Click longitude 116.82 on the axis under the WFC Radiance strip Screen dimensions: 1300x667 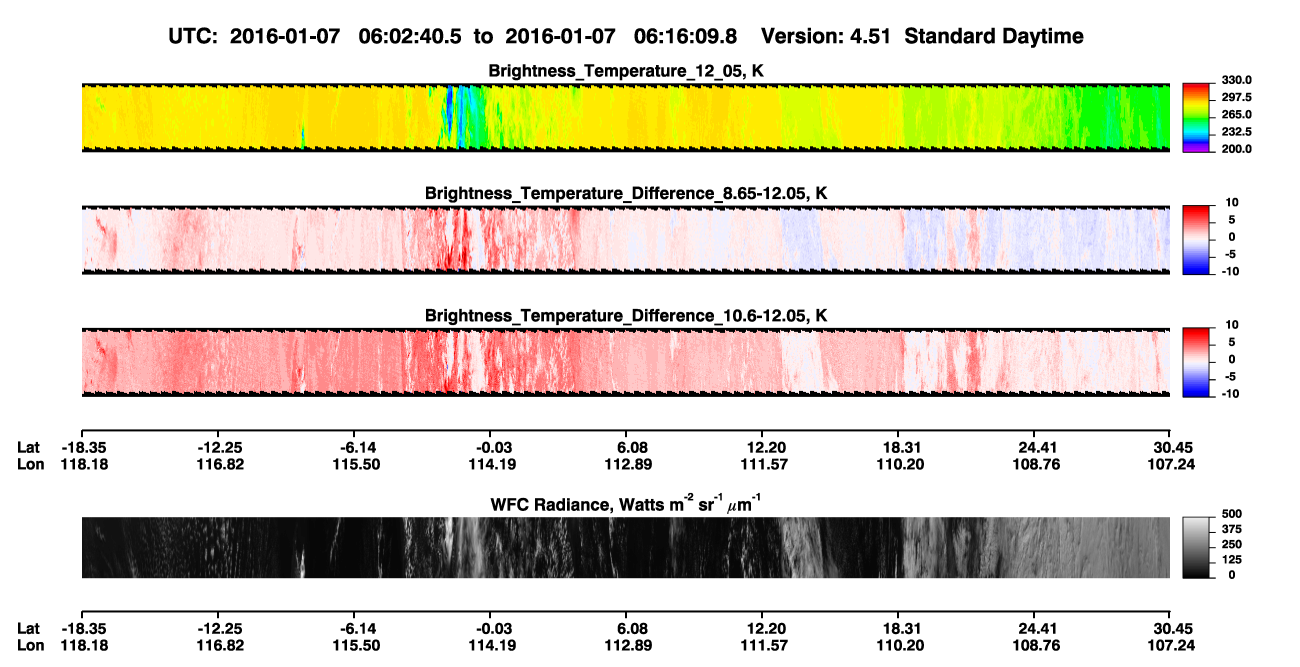[x=220, y=645]
